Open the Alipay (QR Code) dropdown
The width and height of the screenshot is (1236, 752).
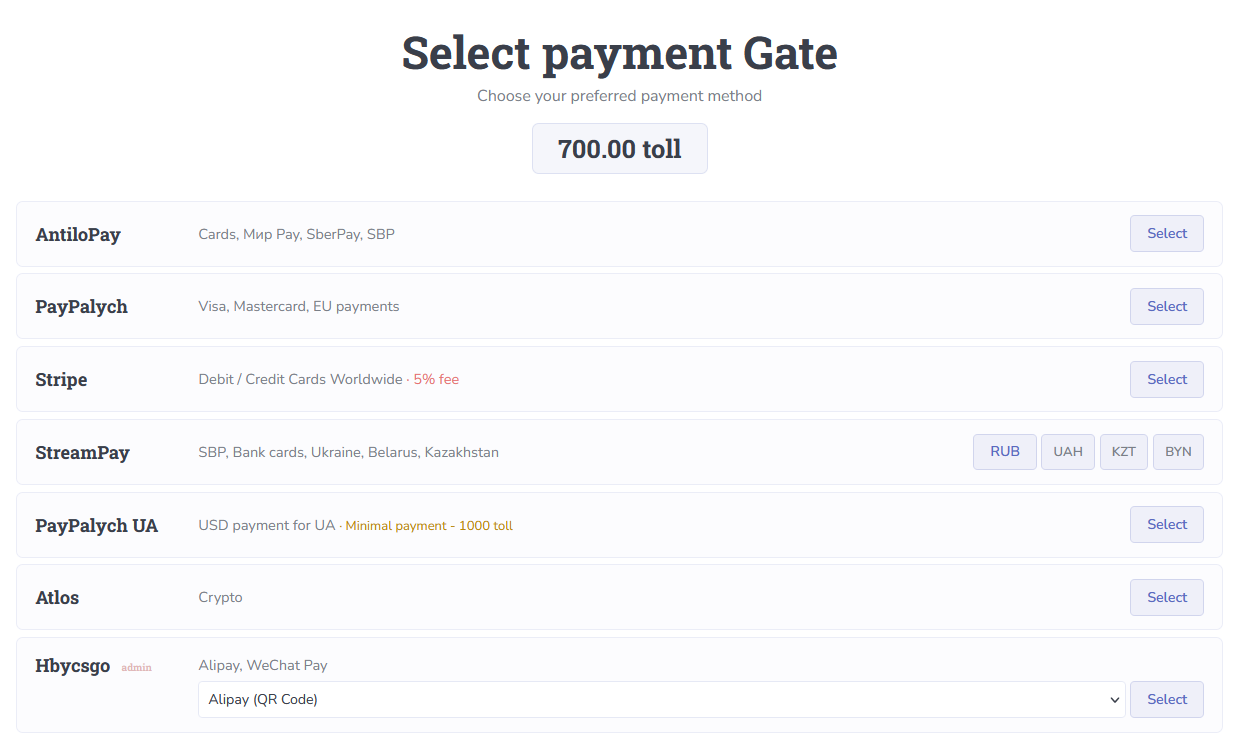(661, 700)
